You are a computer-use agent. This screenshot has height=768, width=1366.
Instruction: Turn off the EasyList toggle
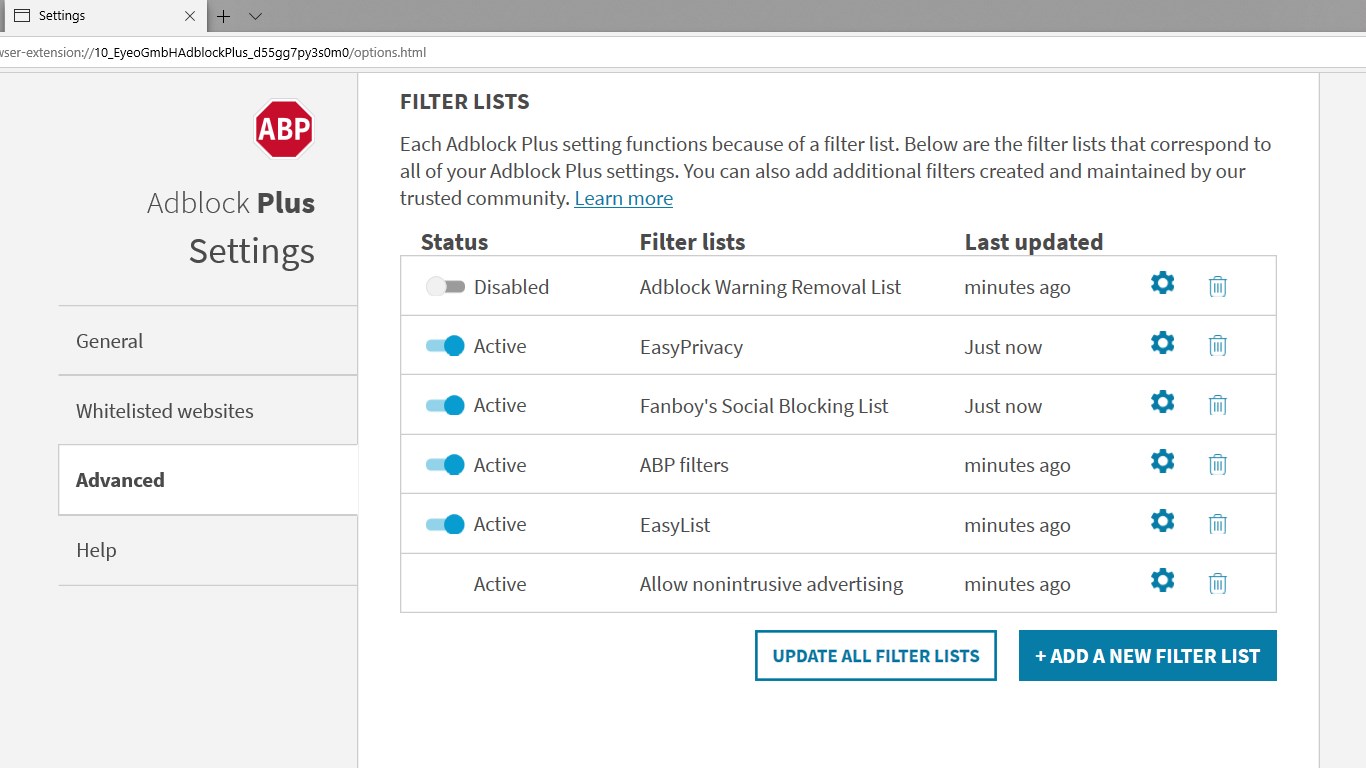click(x=444, y=523)
